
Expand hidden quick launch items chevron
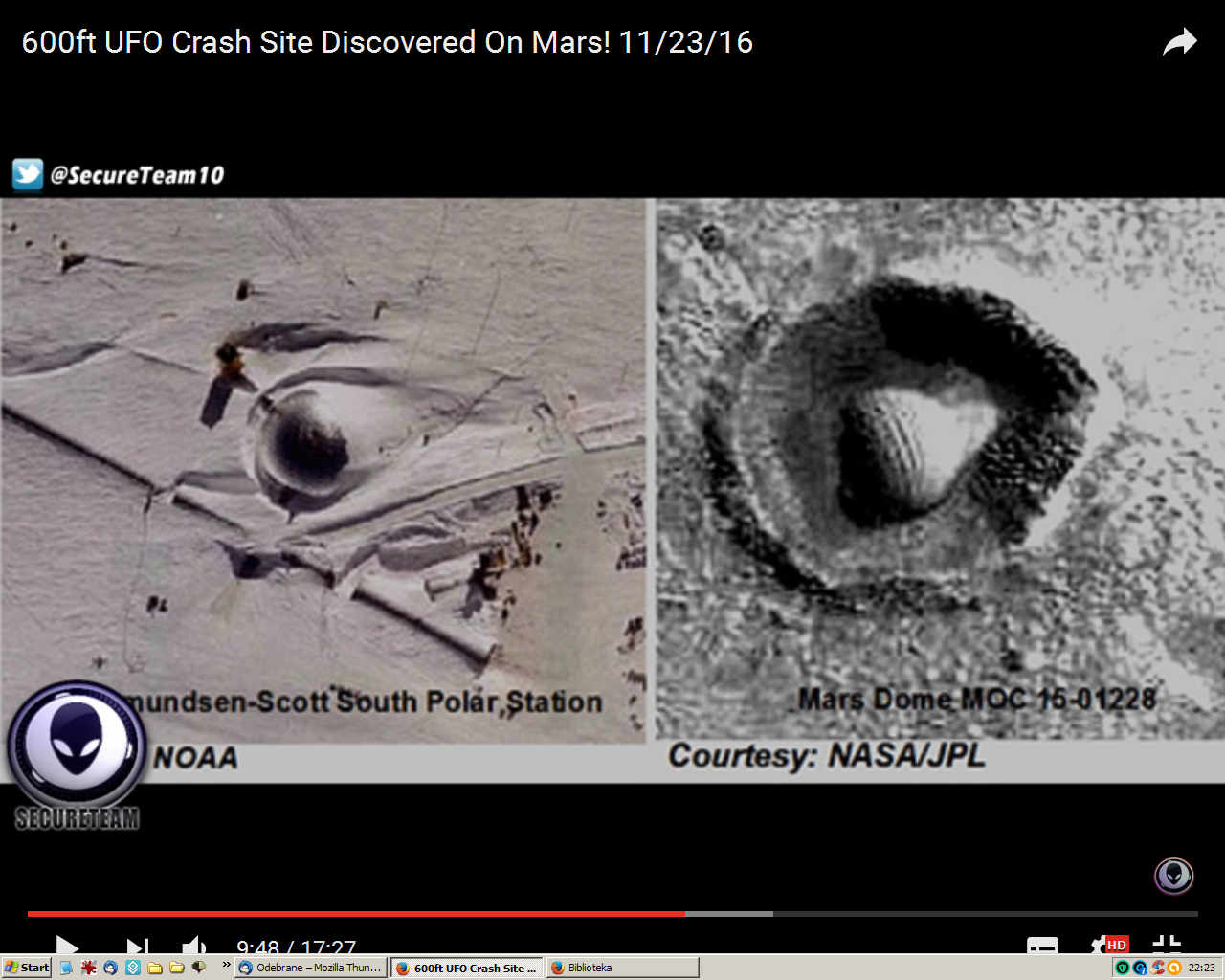pos(226,965)
